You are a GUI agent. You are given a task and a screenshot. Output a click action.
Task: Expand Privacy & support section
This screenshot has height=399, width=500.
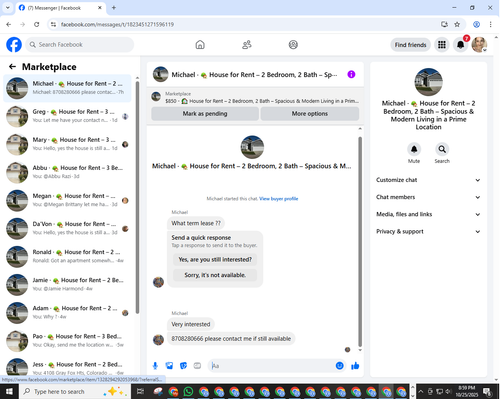click(428, 231)
